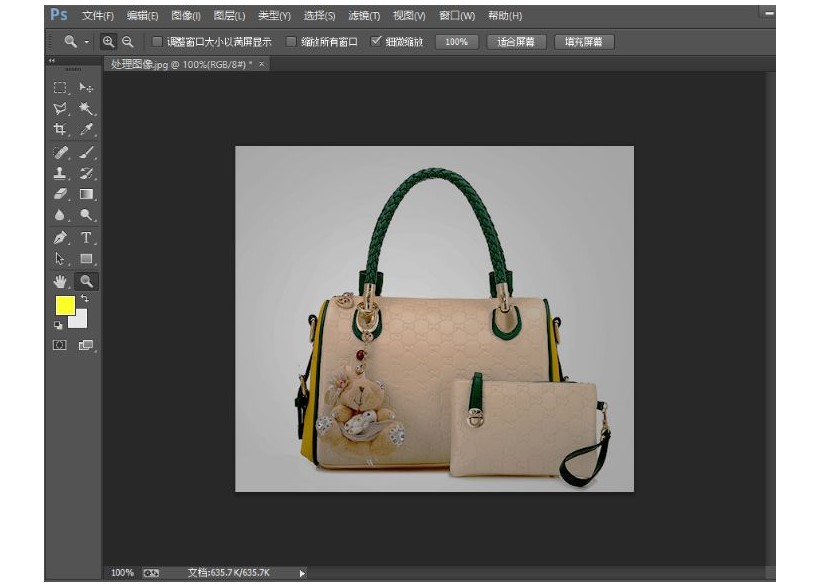Switch to the Hand tool
This screenshot has height=587, width=826.
(60, 282)
